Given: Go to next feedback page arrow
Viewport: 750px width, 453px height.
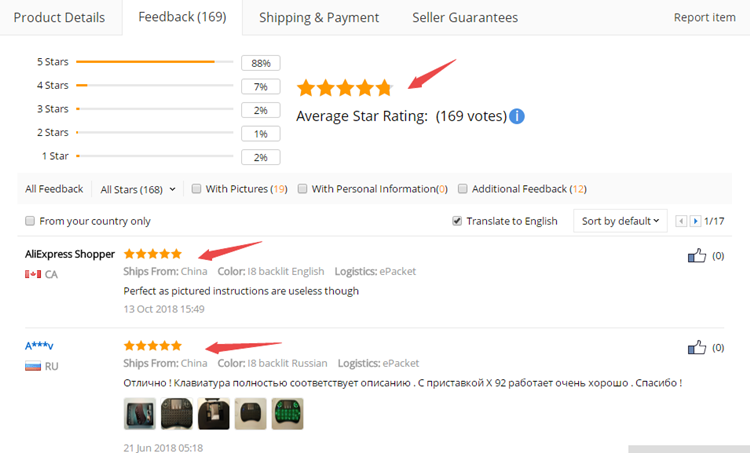Looking at the screenshot, I should click(x=695, y=221).
